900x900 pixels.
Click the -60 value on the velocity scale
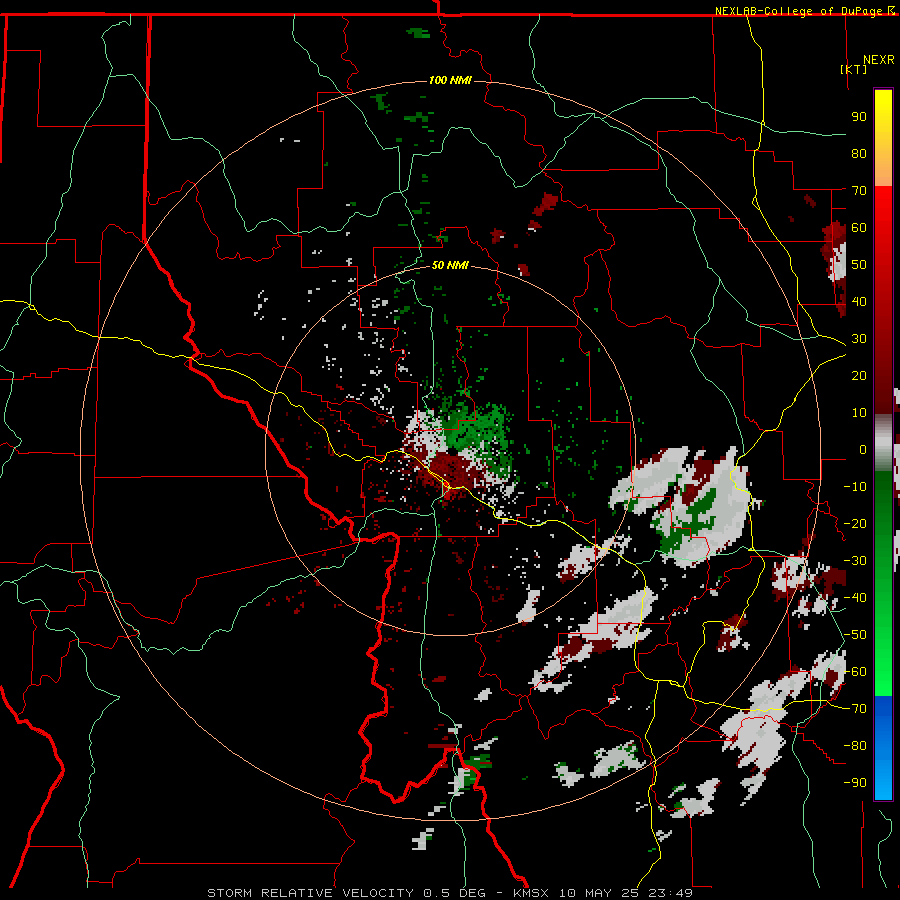tap(855, 672)
